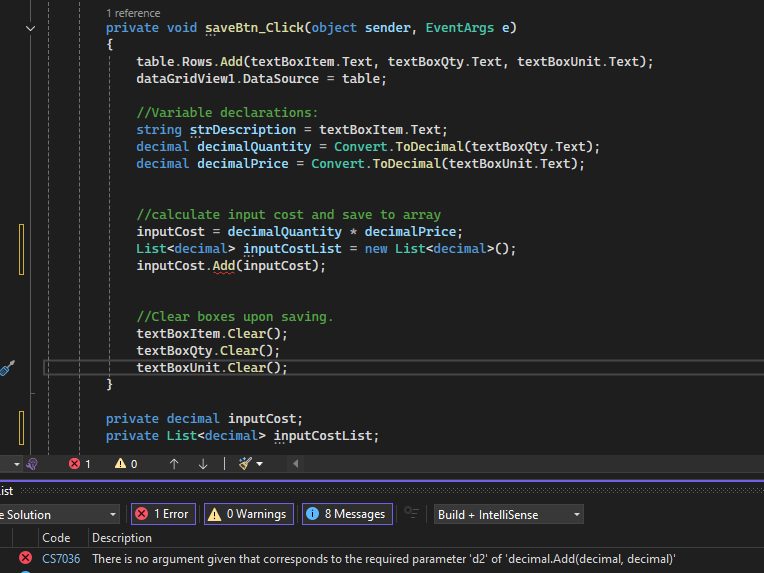Click the textBoxQty.Clear() line
764x573 pixels.
[x=208, y=351]
